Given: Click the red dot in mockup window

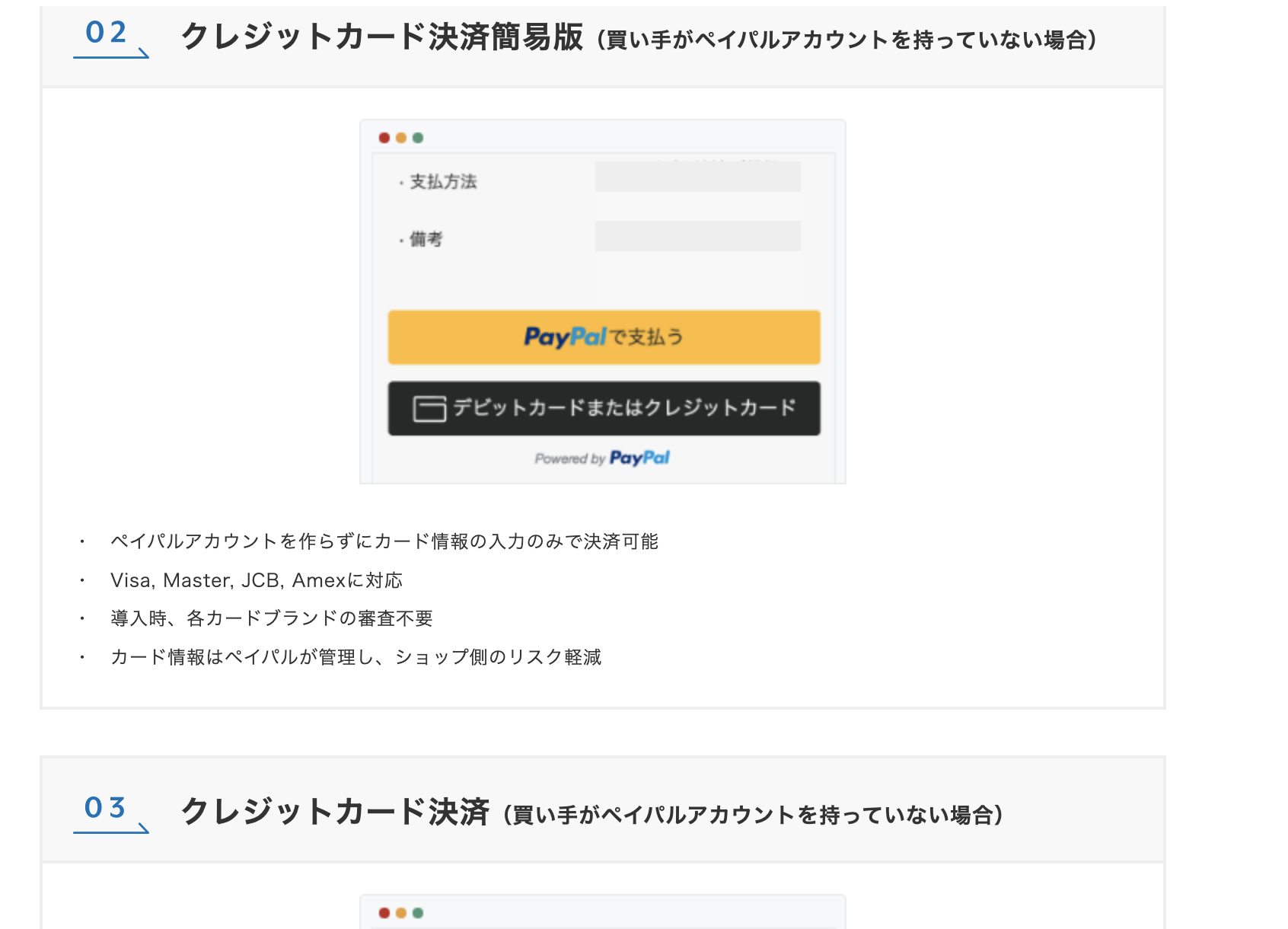Looking at the screenshot, I should 384,138.
